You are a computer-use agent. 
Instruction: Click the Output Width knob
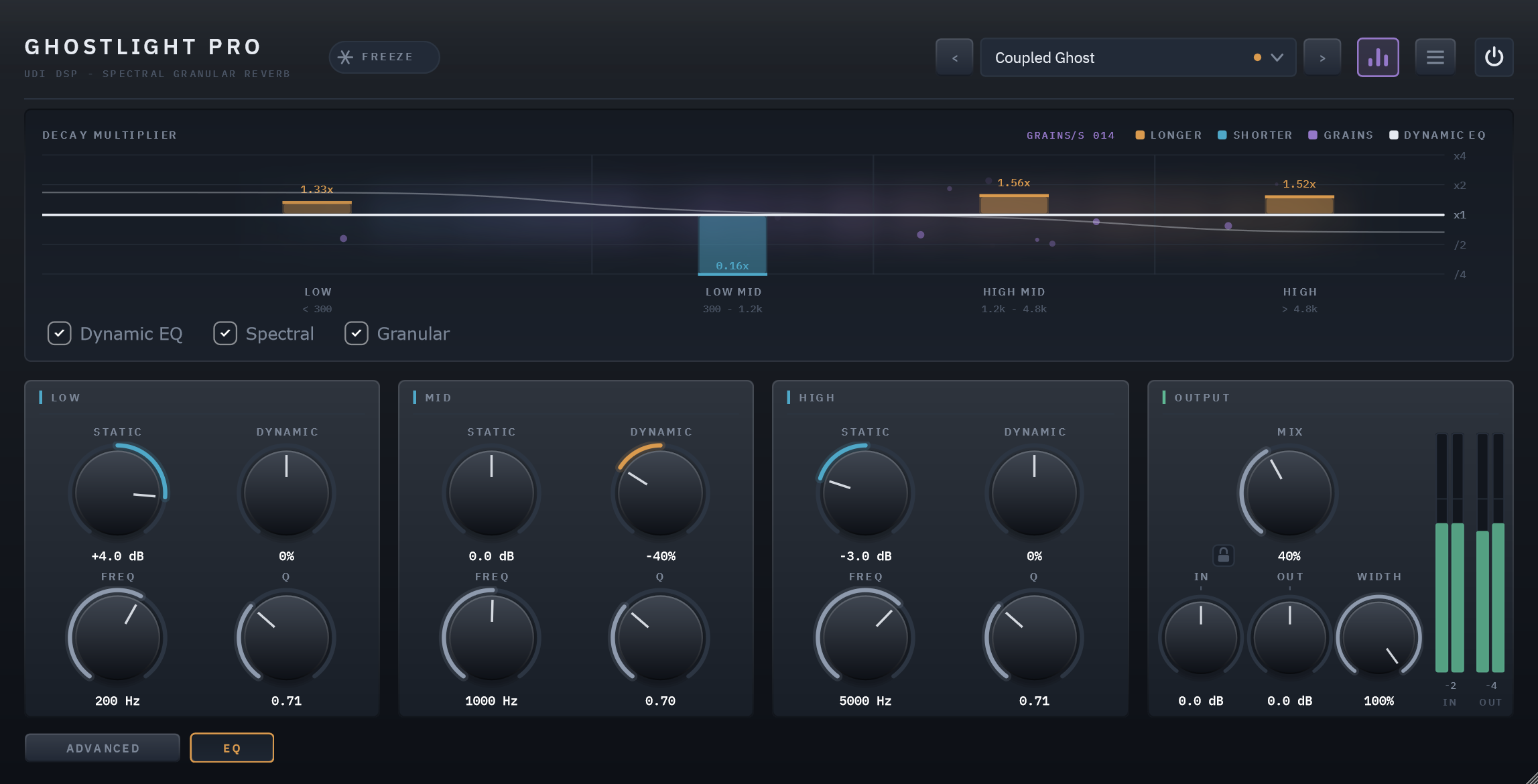pyautogui.click(x=1379, y=637)
